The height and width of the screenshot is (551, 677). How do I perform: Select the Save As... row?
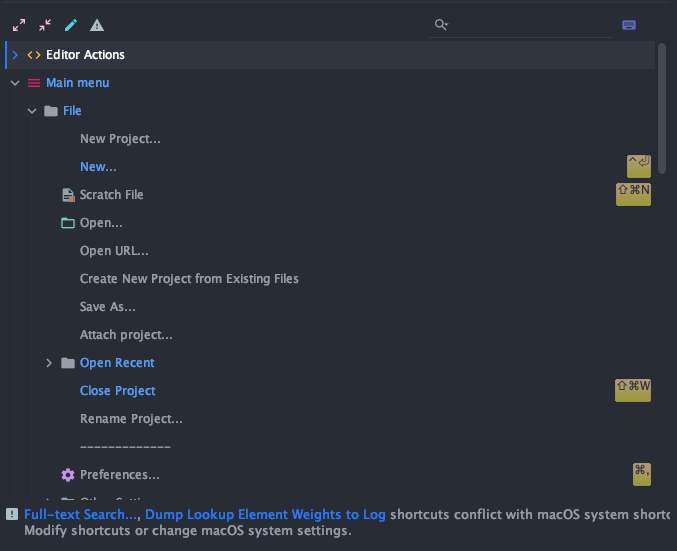[330, 307]
